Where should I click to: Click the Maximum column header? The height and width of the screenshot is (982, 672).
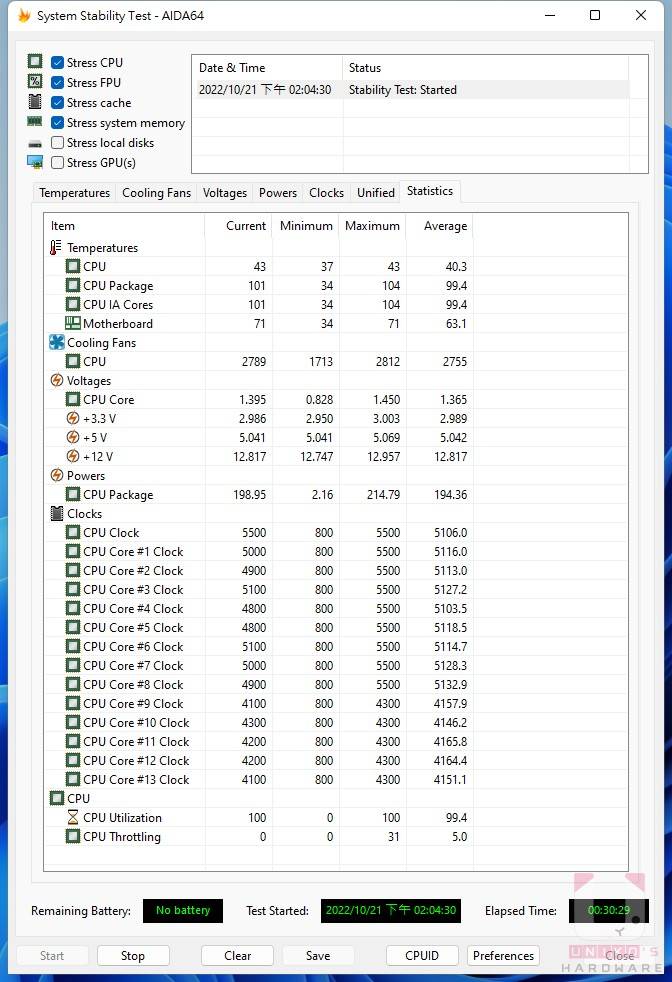(x=373, y=226)
